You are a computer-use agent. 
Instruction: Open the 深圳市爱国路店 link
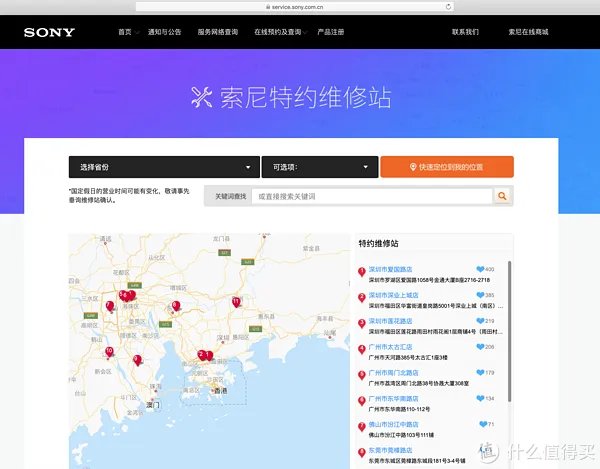(390, 269)
